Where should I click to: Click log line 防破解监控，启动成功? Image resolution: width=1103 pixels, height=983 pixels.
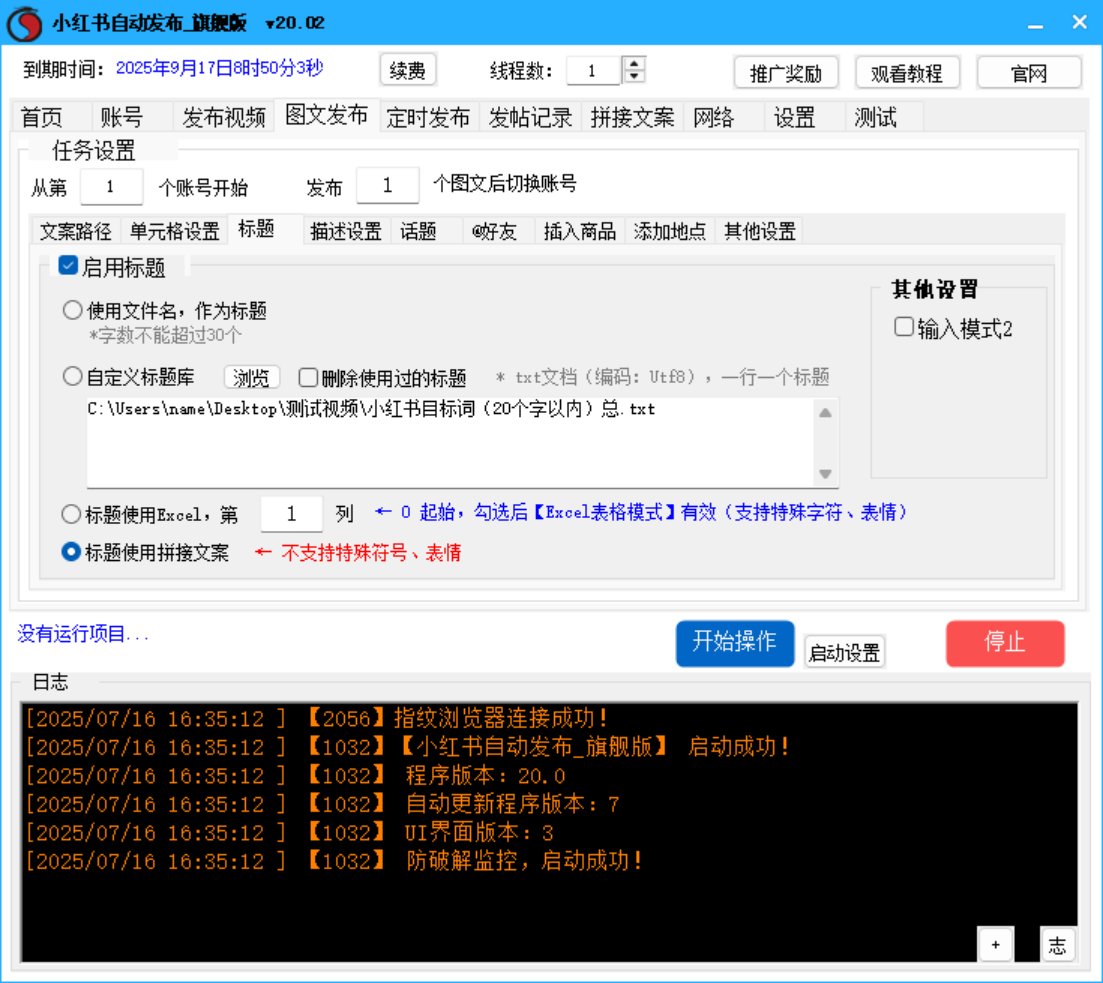point(333,861)
